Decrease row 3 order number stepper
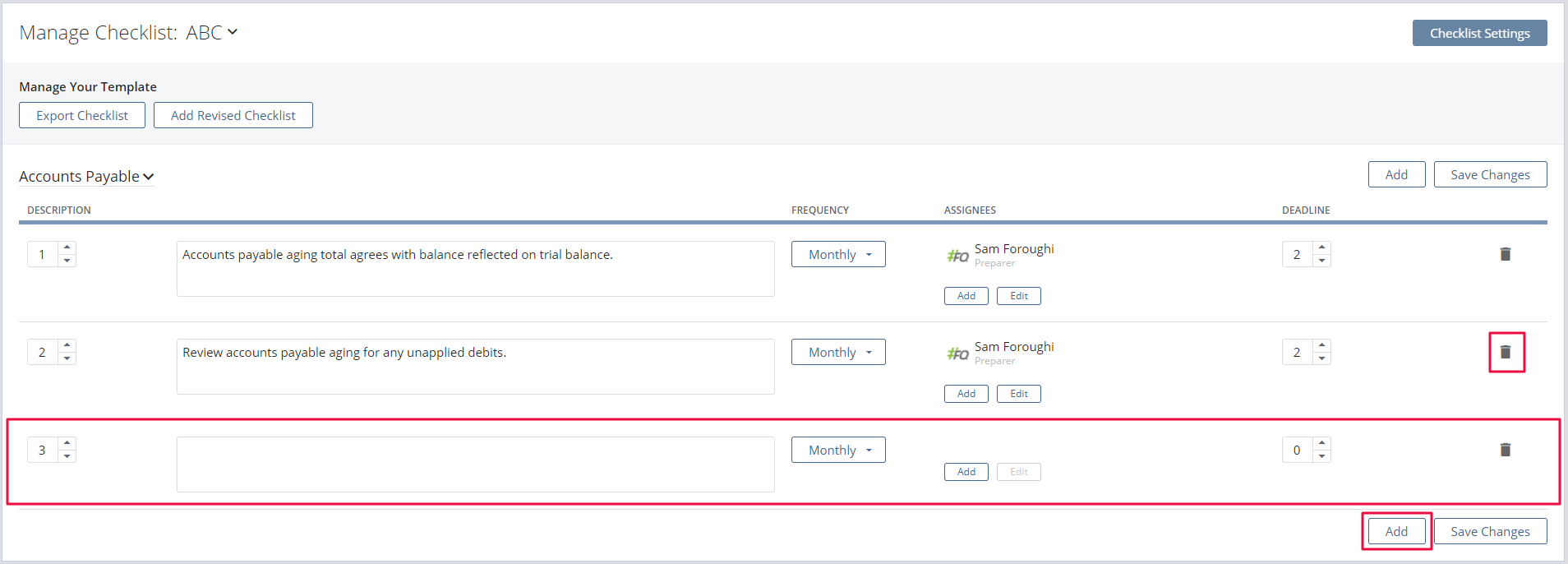Viewport: 1568px width, 564px height. tap(67, 456)
